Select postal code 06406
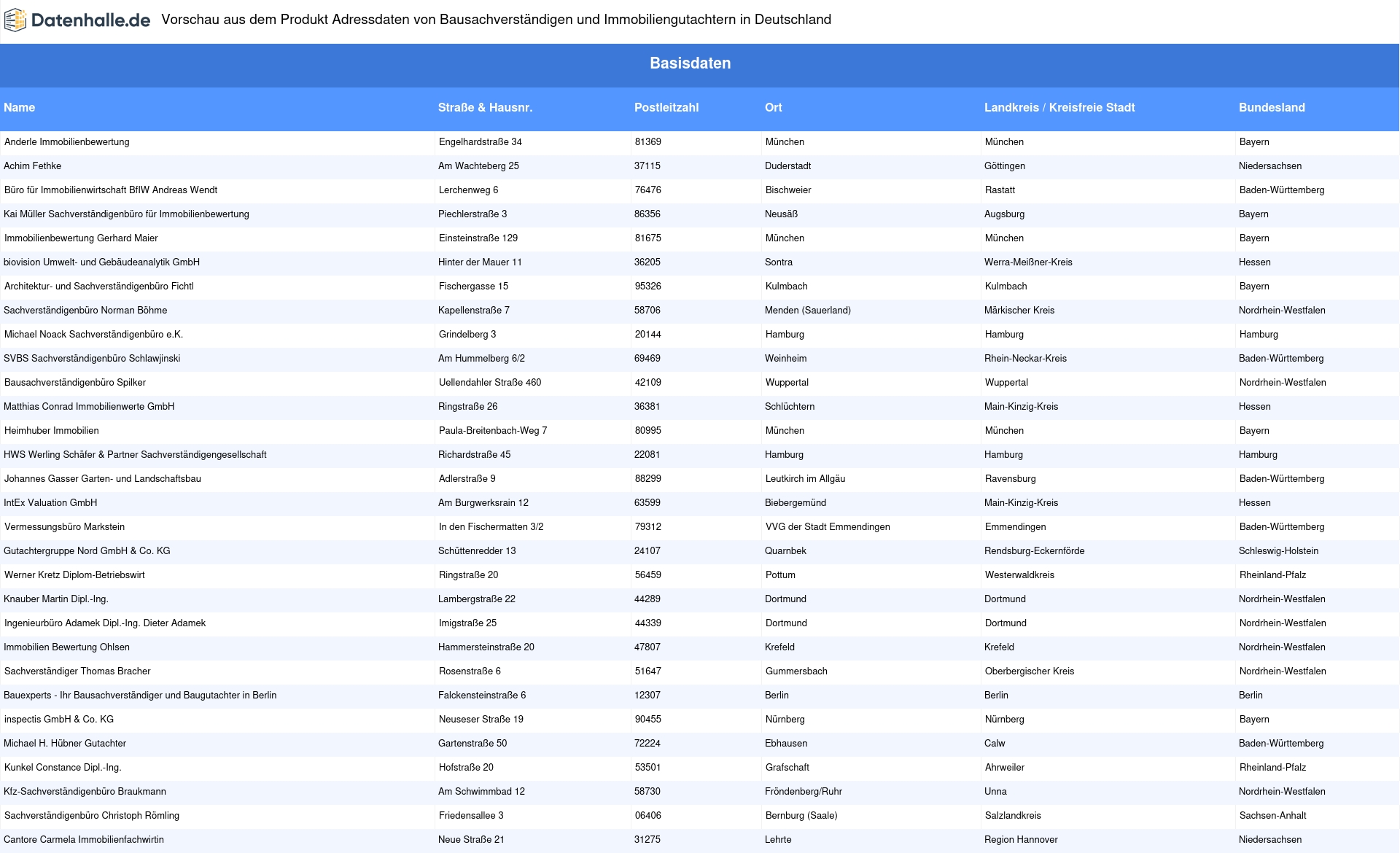The height and width of the screenshot is (853, 1400). coord(648,816)
